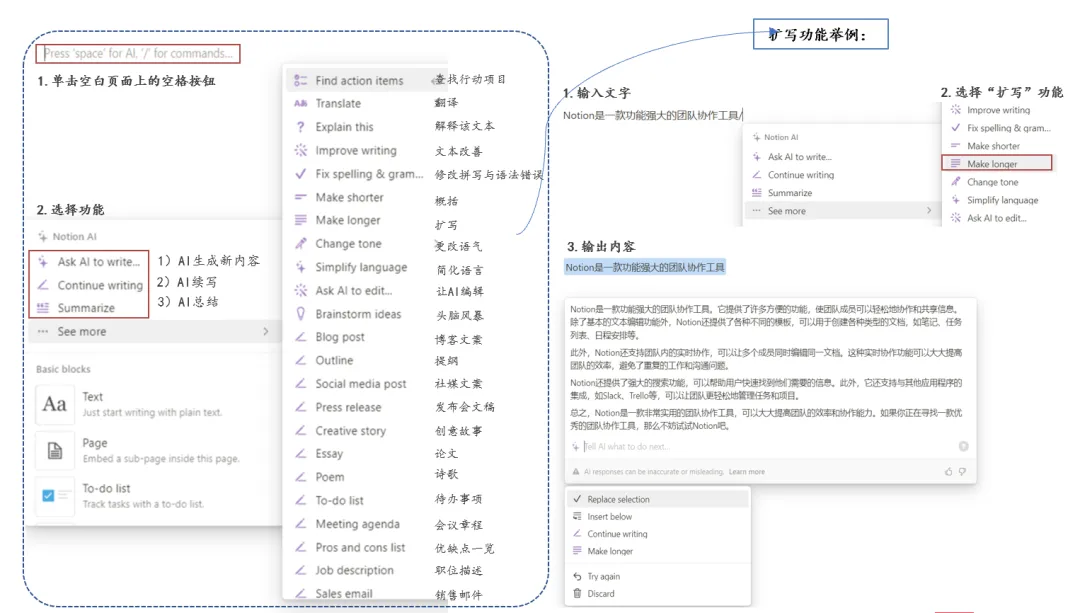Click the Make shorter lines icon in long menu

[x=300, y=197]
